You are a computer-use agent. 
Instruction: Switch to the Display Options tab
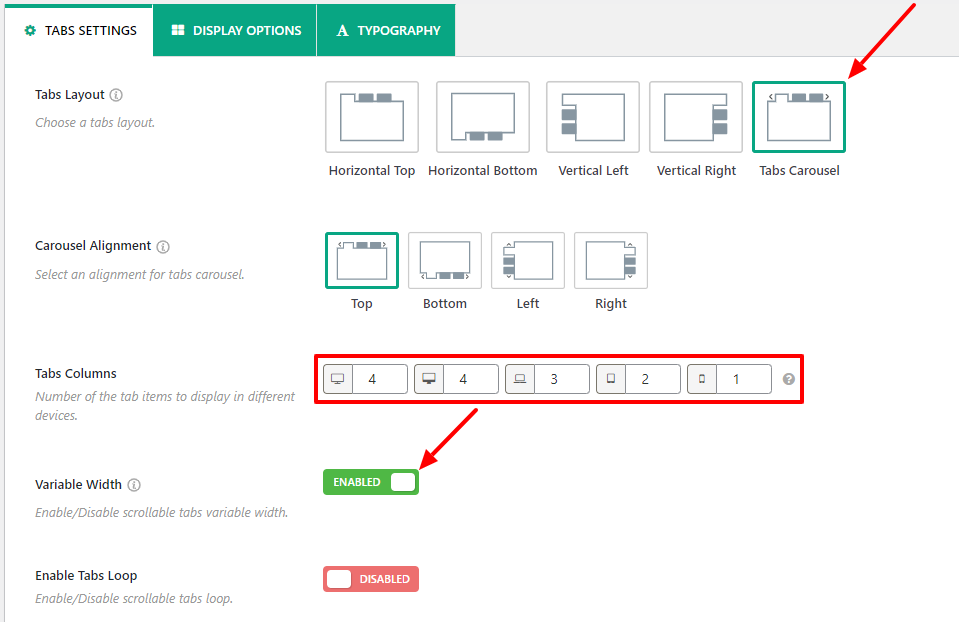tap(236, 31)
